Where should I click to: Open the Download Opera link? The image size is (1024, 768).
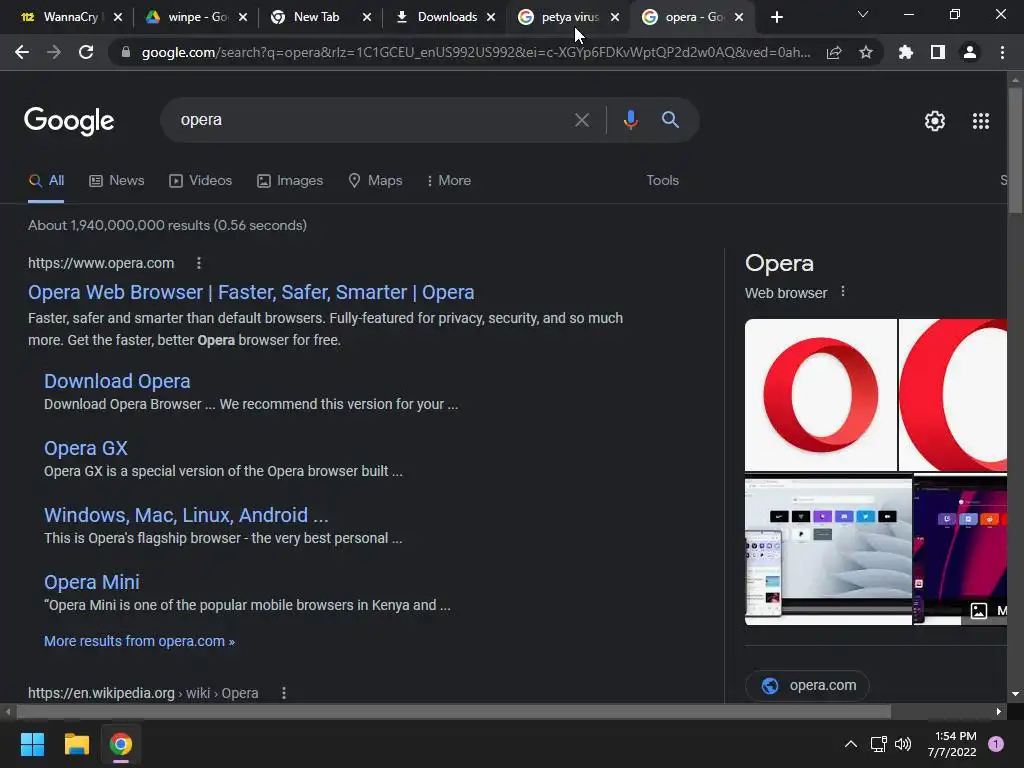pyautogui.click(x=117, y=381)
